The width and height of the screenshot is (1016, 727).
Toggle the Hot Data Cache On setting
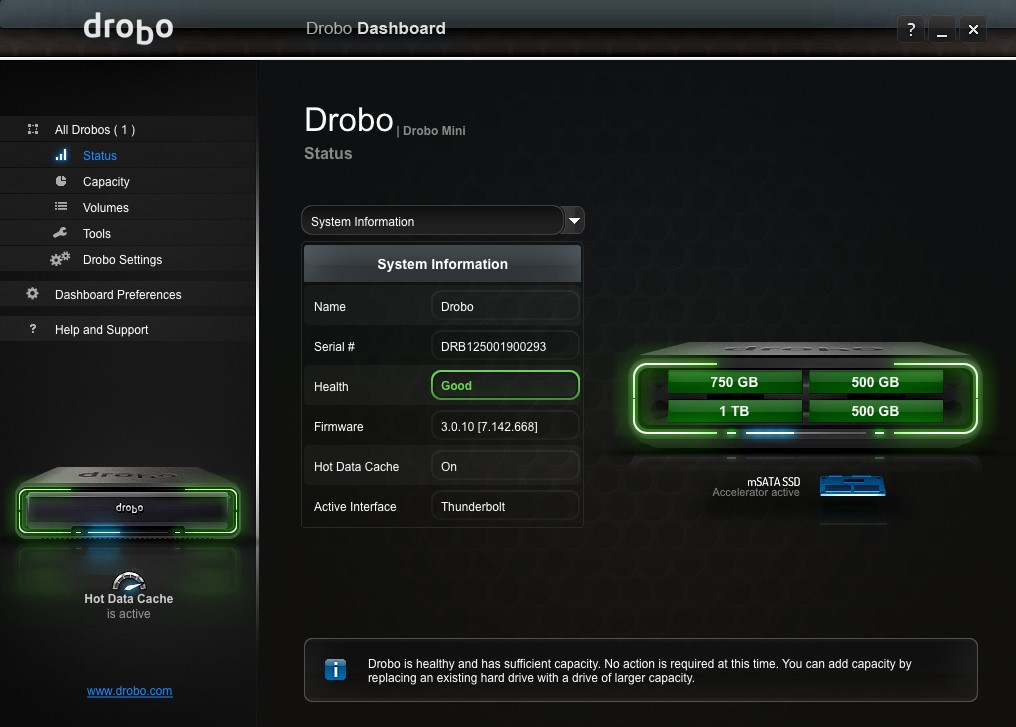[505, 466]
